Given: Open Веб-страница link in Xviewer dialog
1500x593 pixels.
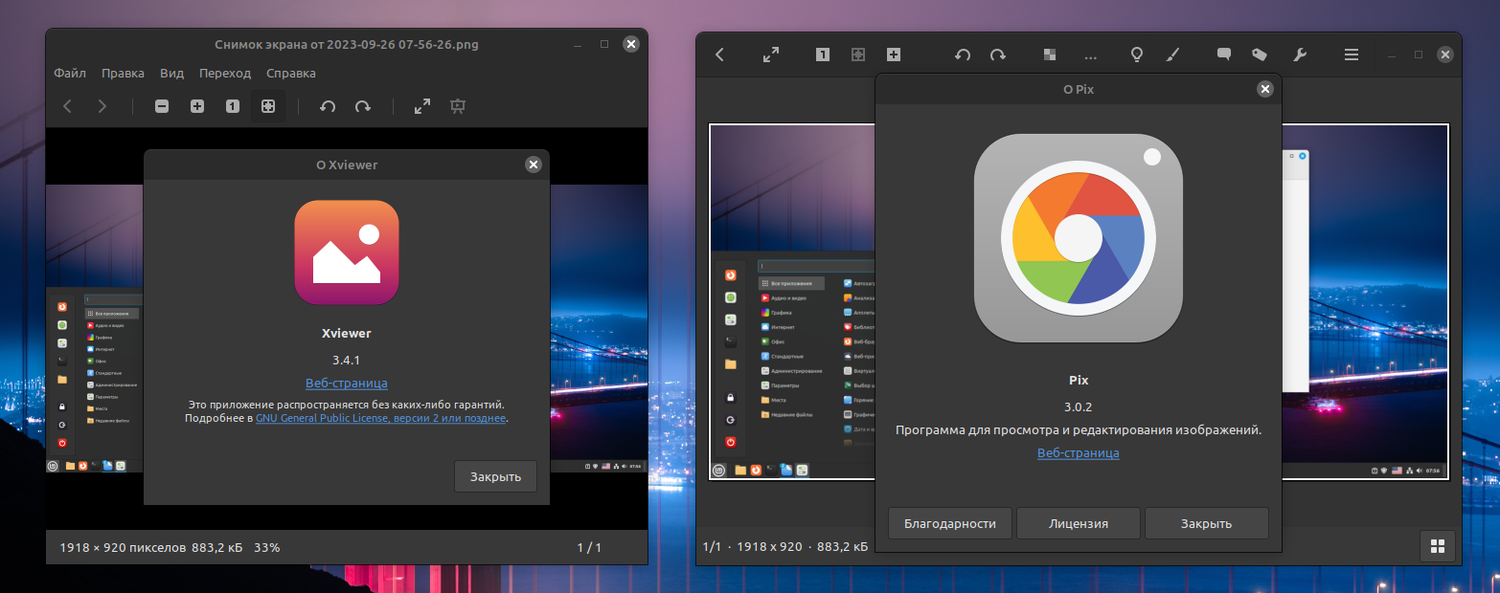Looking at the screenshot, I should pyautogui.click(x=346, y=383).
